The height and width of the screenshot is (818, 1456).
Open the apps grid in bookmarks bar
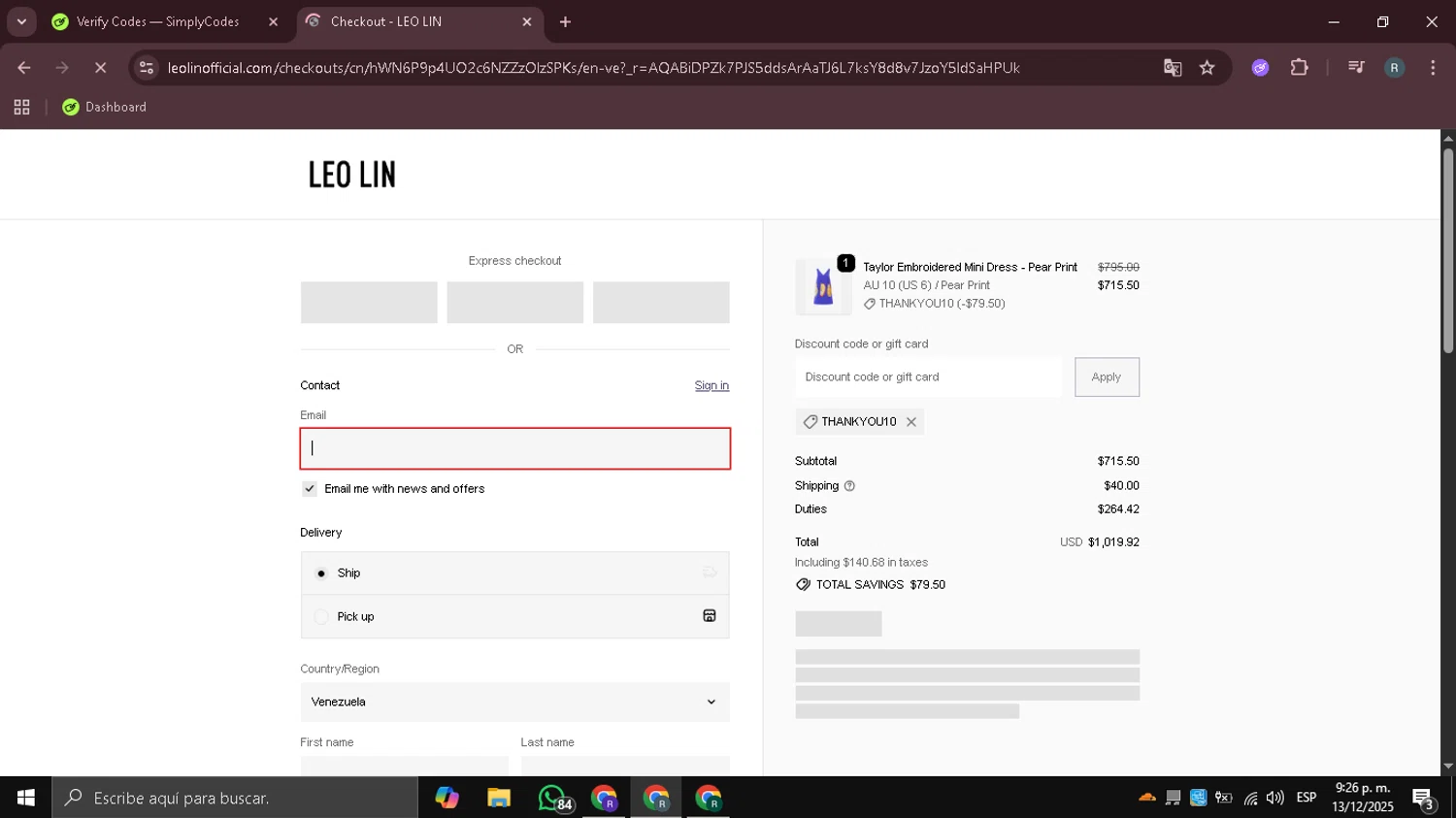(x=21, y=108)
